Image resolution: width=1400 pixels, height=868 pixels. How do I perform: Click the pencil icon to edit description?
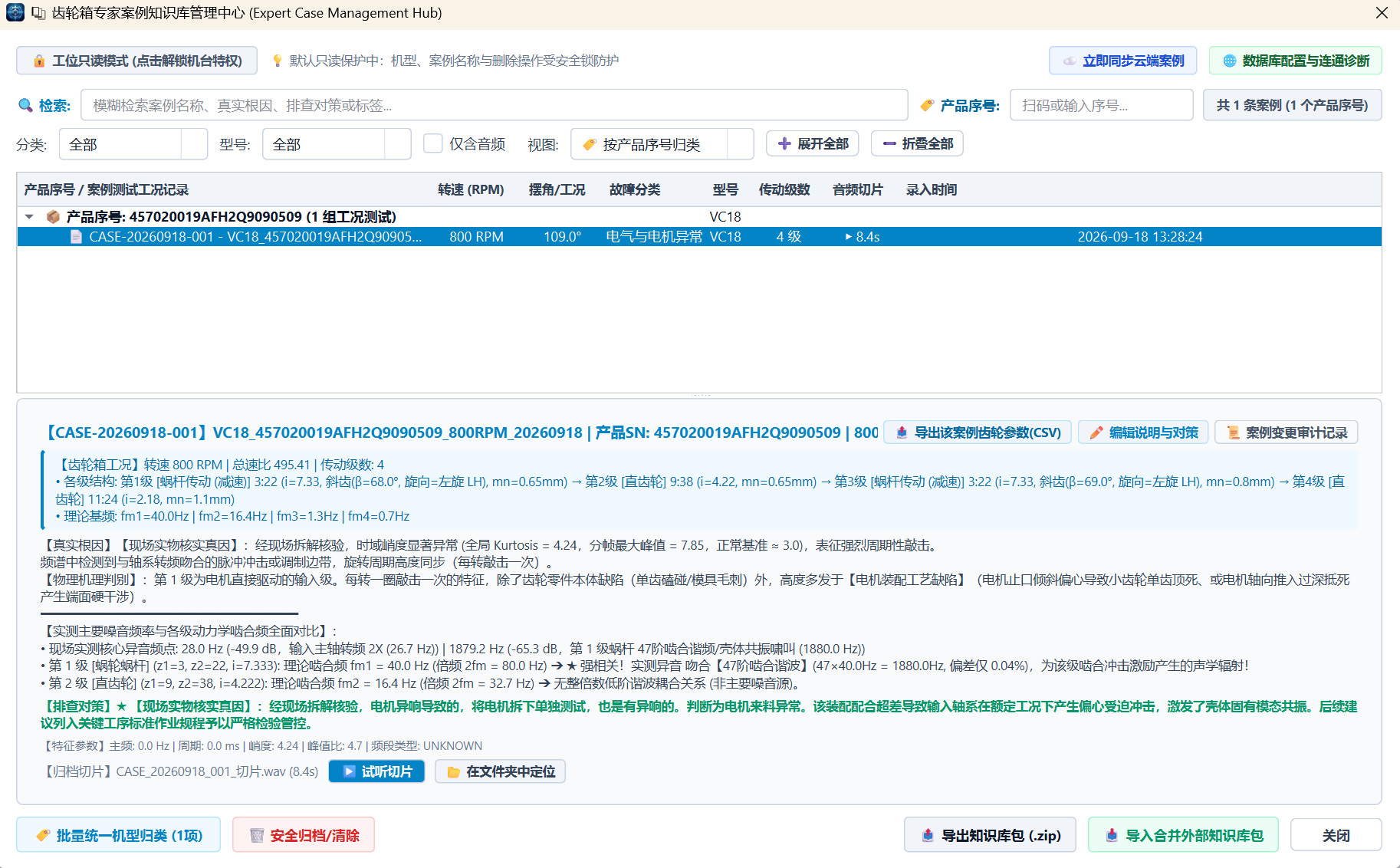[x=1096, y=432]
